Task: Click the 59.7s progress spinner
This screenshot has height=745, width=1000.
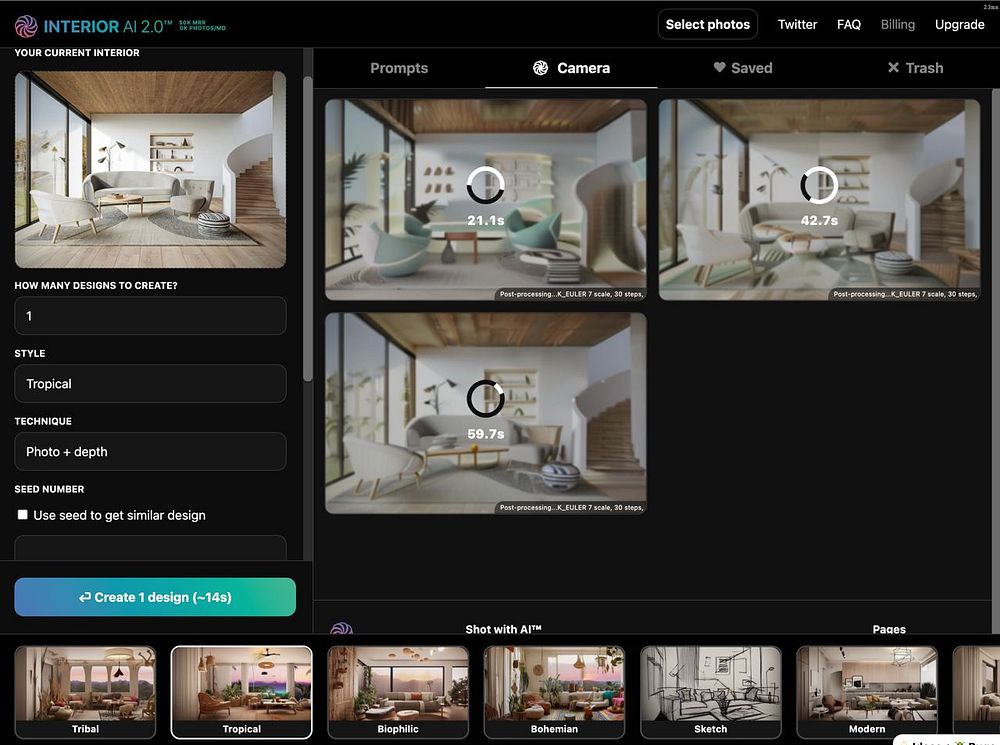Action: coord(486,399)
